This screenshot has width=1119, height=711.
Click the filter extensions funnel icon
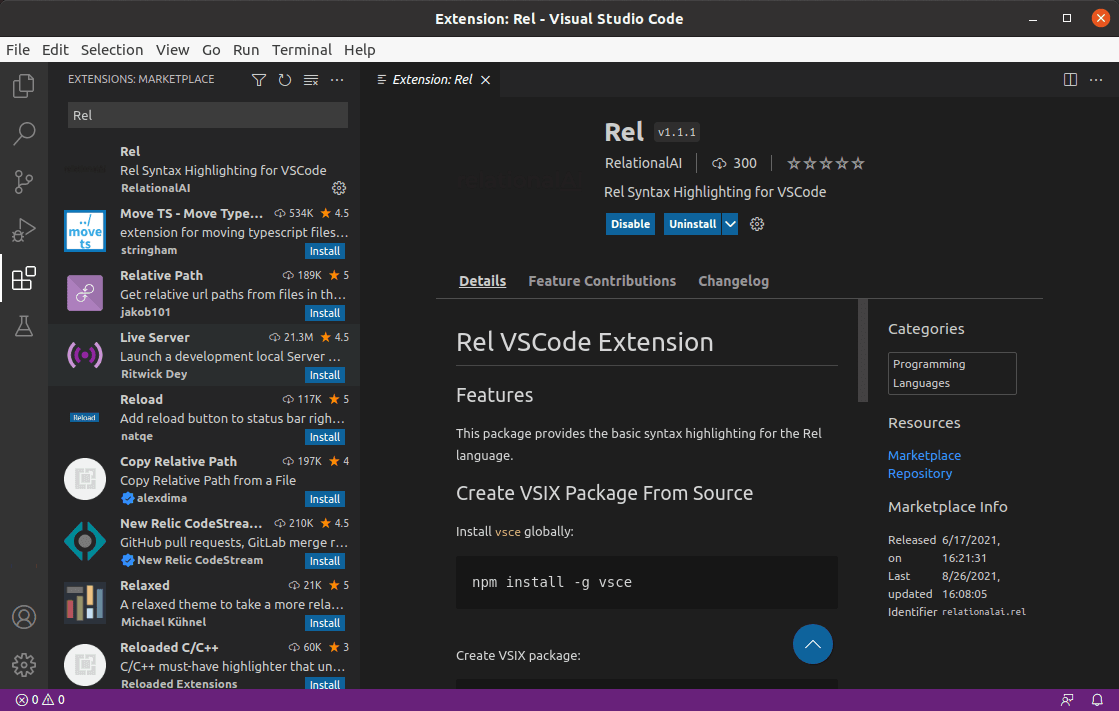259,80
